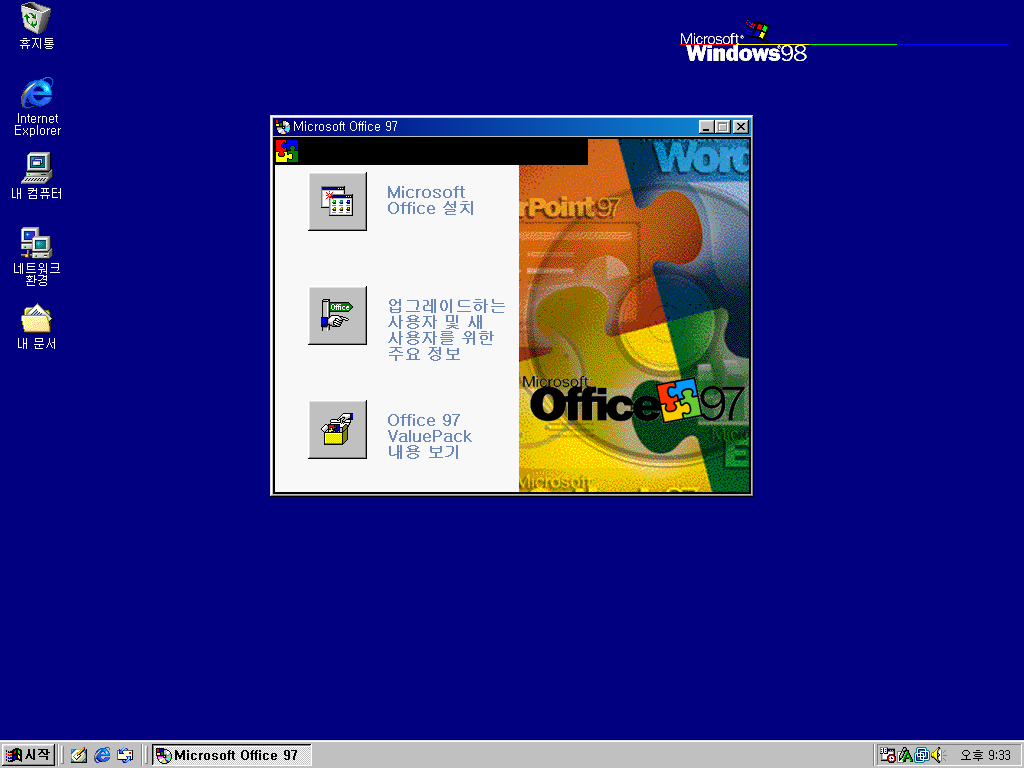Open the 시작 Start menu button
The height and width of the screenshot is (768, 1024).
coord(27,755)
